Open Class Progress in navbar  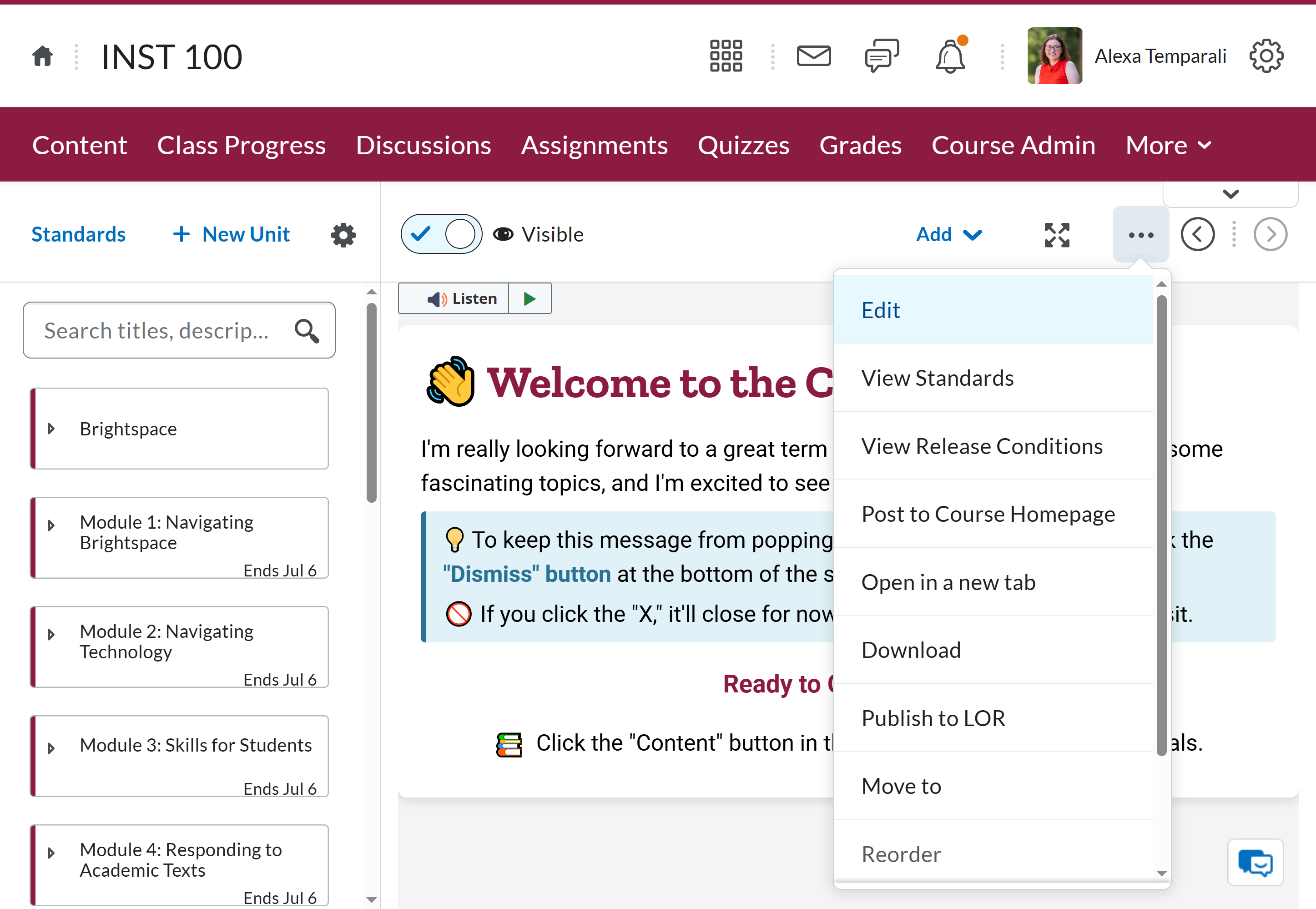coord(242,145)
